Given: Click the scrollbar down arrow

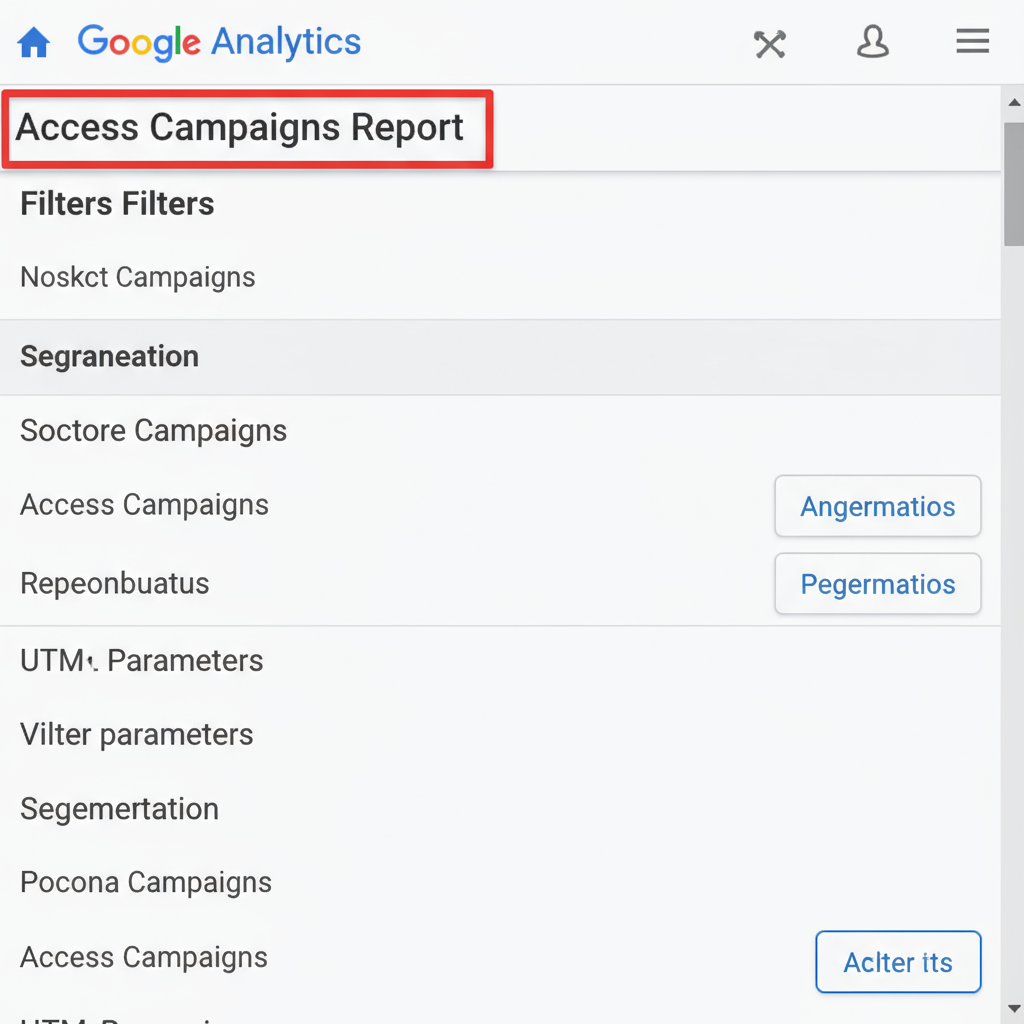Looking at the screenshot, I should coord(1014,1008).
